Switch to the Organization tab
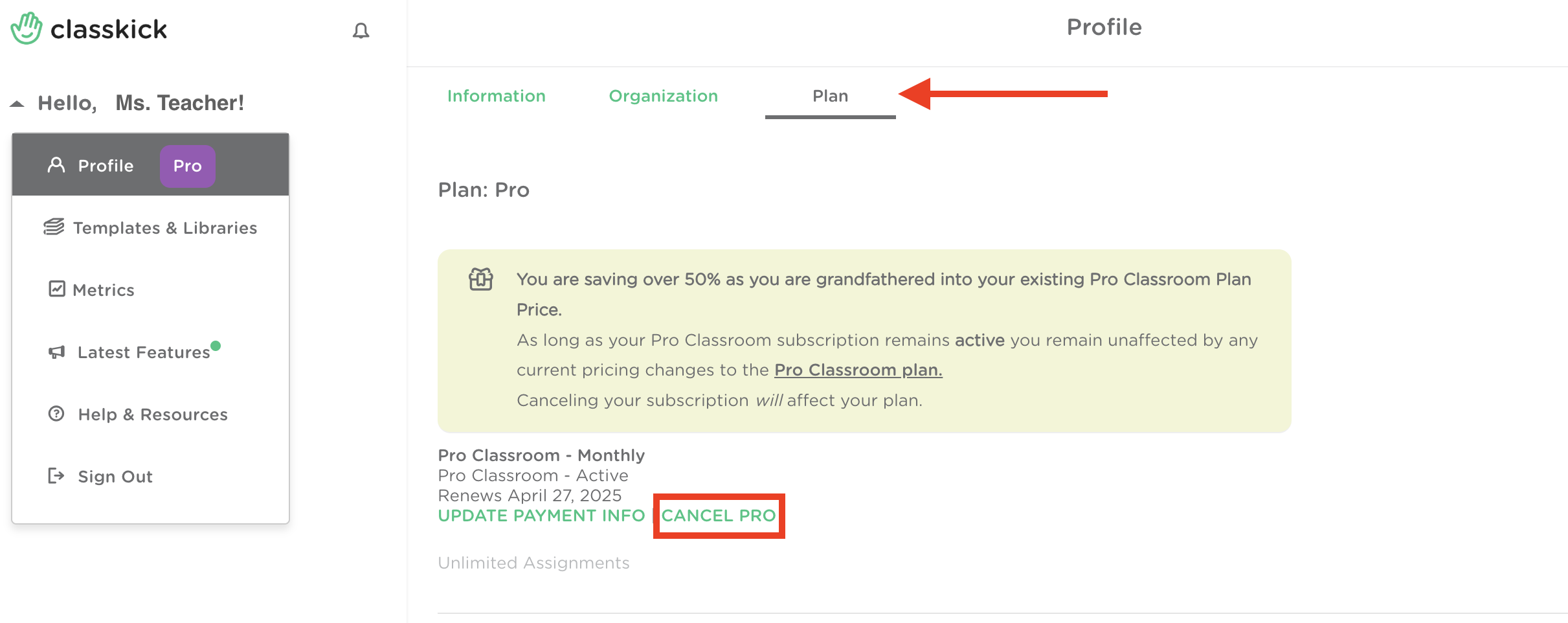The width and height of the screenshot is (1568, 623). coord(664,96)
